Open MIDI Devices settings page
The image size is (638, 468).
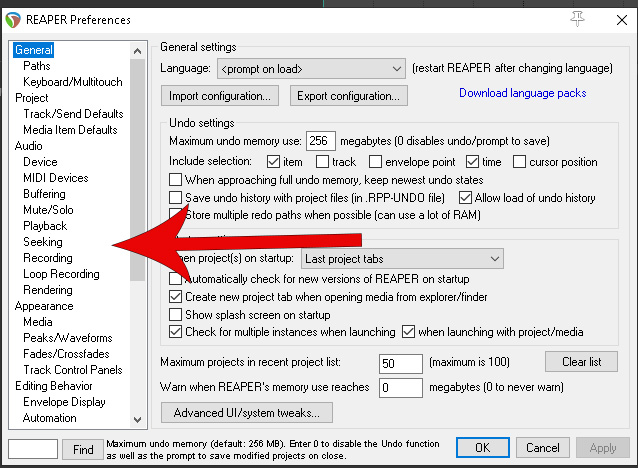55,178
